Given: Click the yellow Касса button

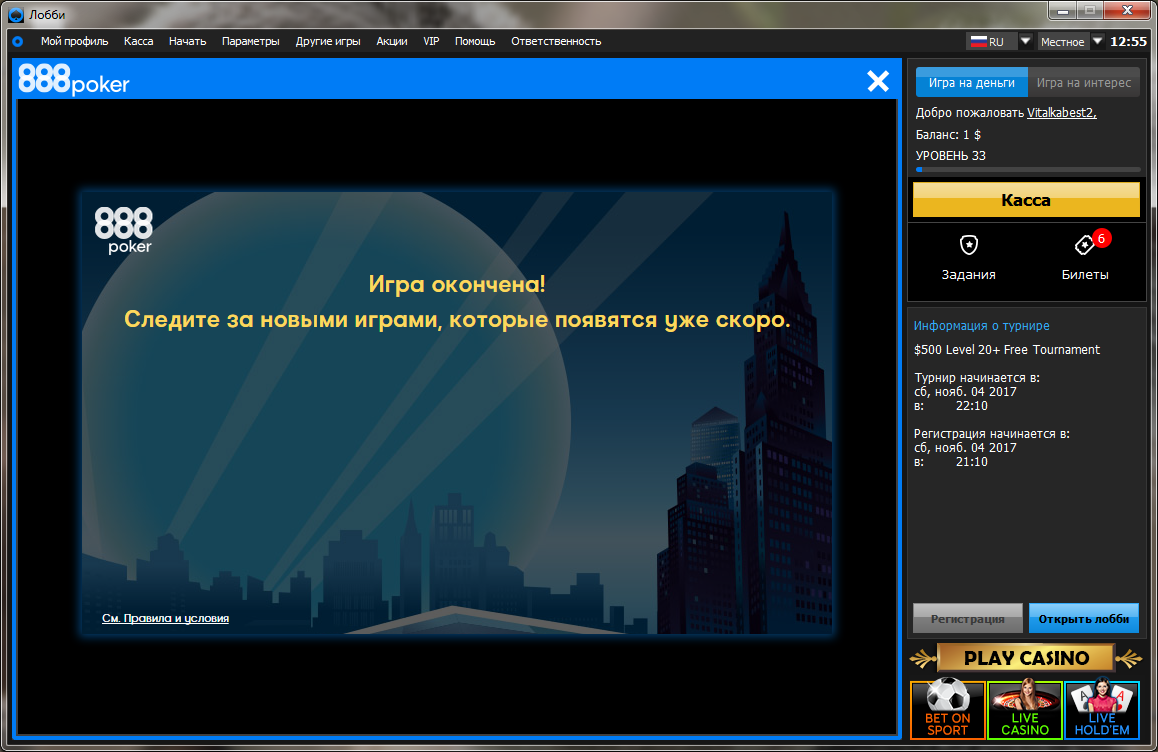Looking at the screenshot, I should coord(1026,199).
